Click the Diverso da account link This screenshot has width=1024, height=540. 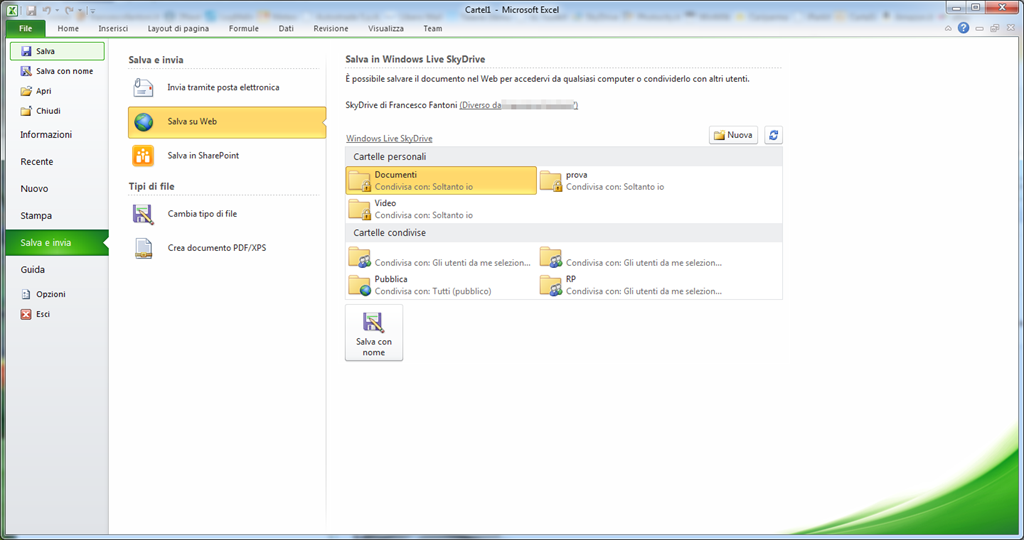click(519, 105)
